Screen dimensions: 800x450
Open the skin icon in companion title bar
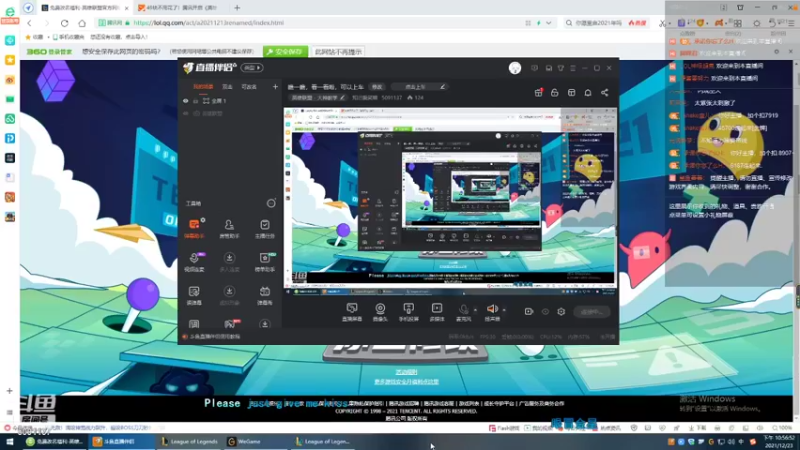[x=561, y=68]
